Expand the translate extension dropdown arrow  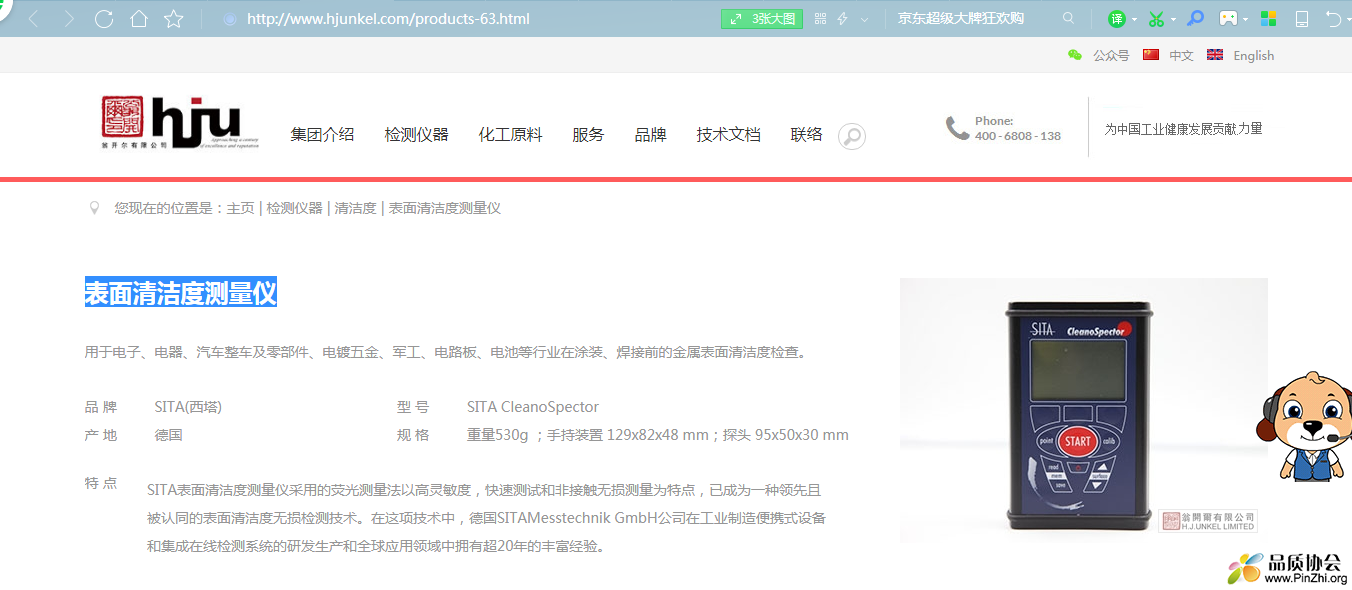(x=1134, y=20)
